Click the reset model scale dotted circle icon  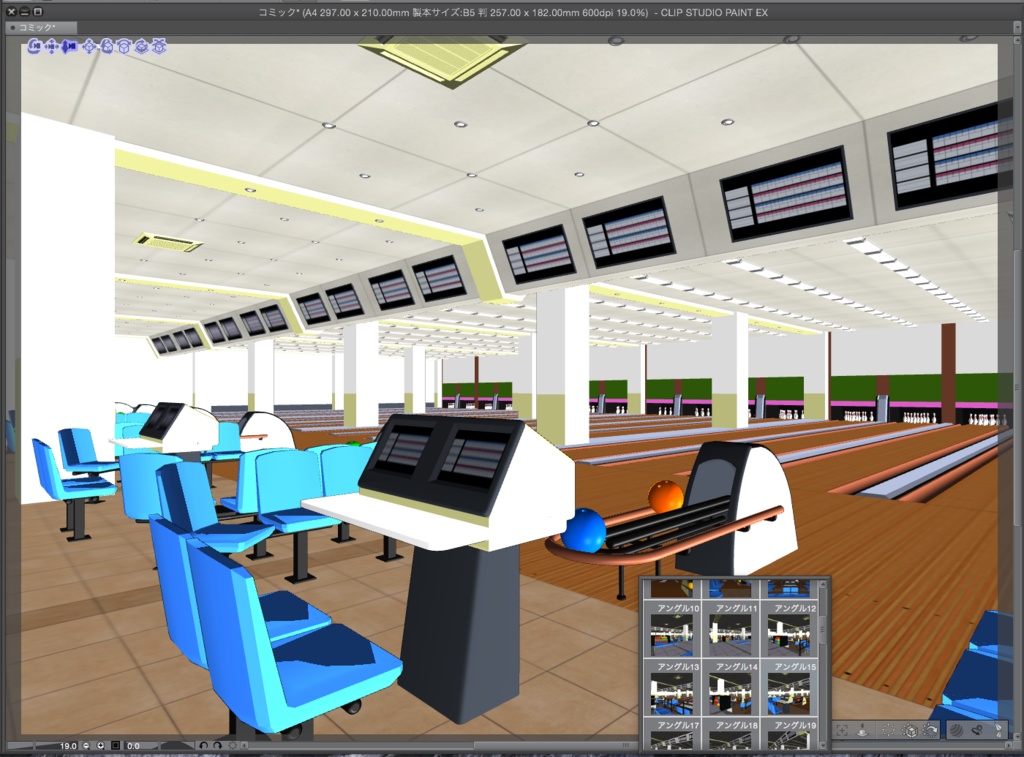click(x=888, y=730)
